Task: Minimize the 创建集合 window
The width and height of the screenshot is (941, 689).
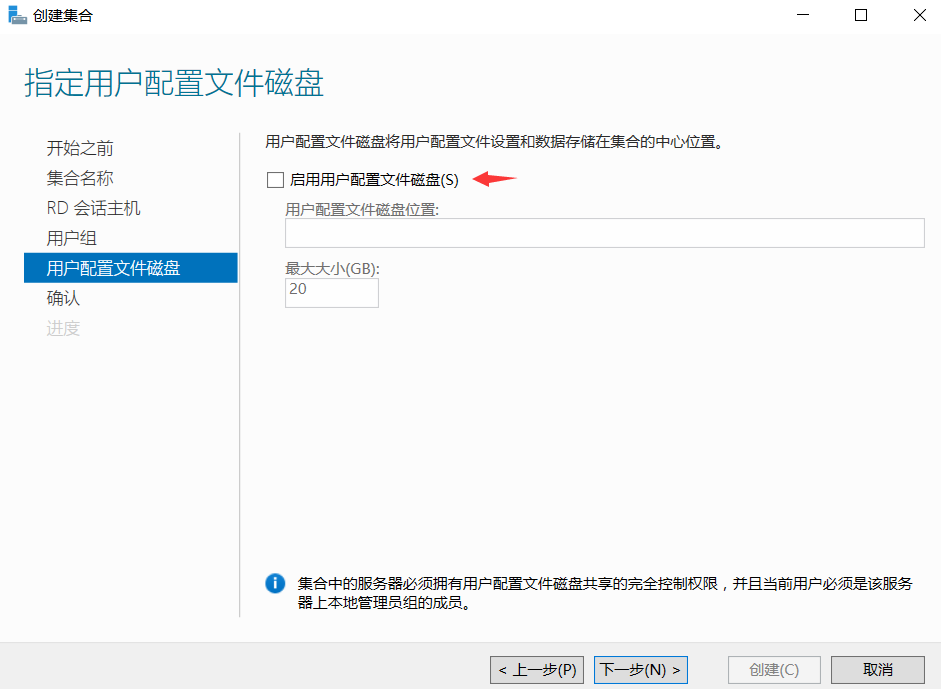Action: tap(804, 16)
